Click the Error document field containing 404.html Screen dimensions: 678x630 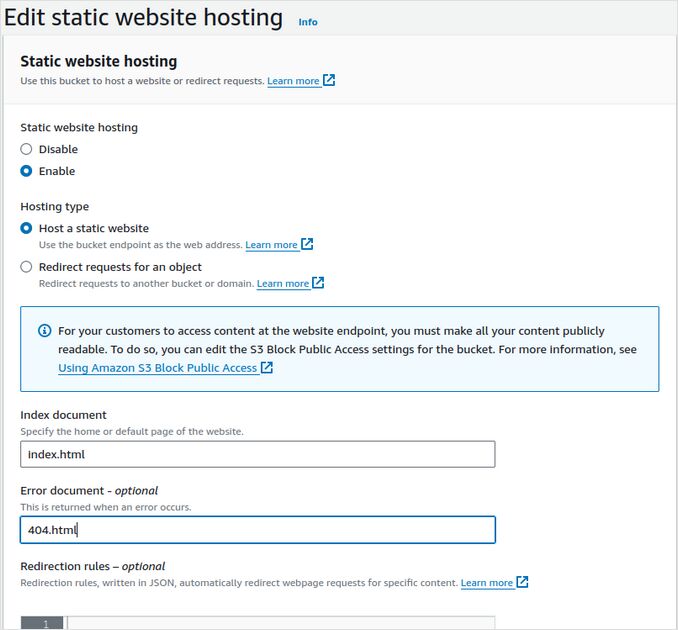click(x=258, y=530)
